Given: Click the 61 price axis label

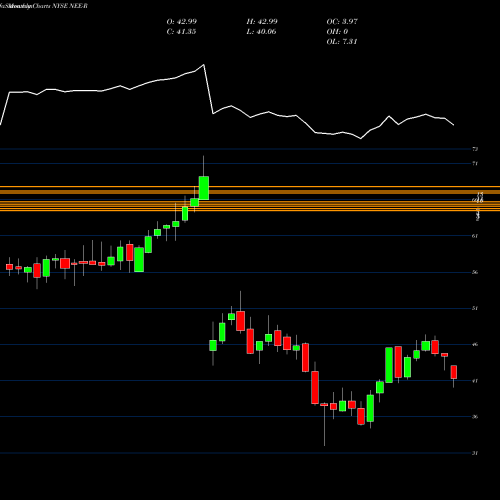Looking at the screenshot, I should (475, 236).
